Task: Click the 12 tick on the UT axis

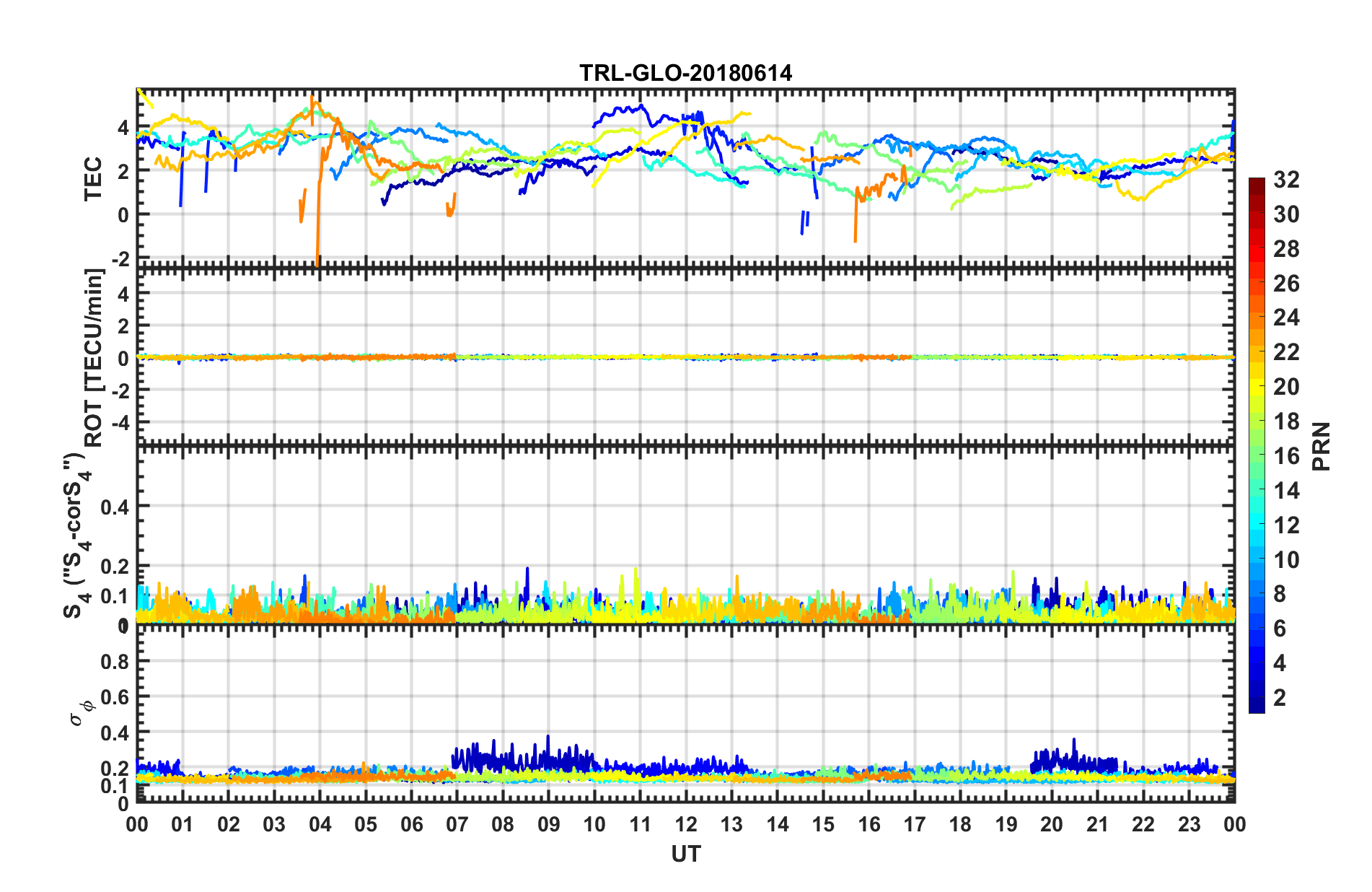Action: click(685, 824)
